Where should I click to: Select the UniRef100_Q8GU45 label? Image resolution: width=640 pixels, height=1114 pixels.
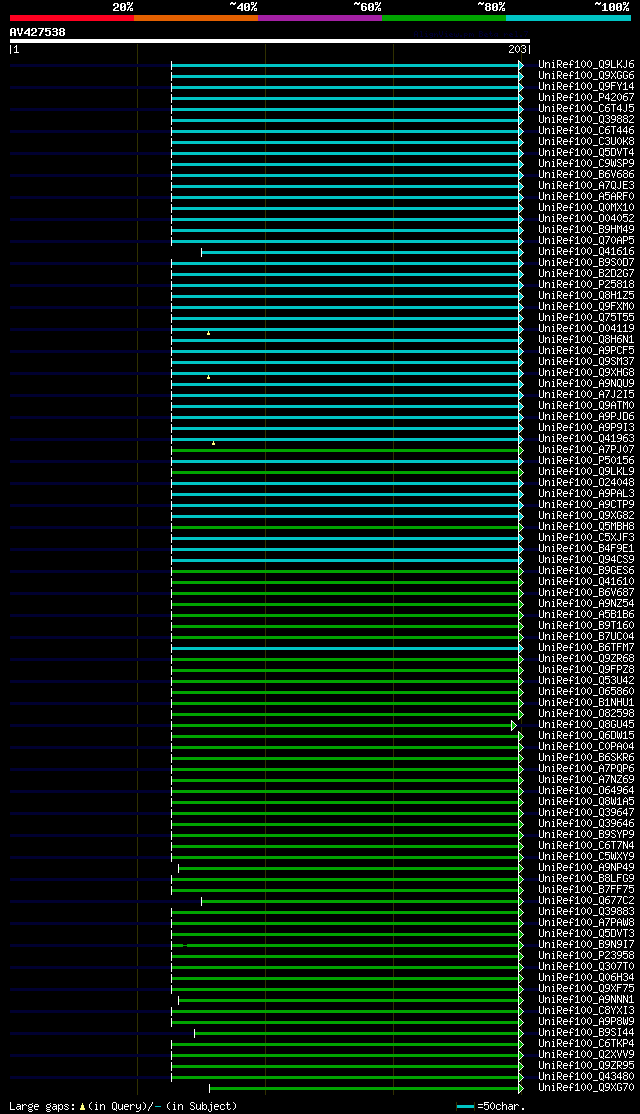click(x=586, y=725)
